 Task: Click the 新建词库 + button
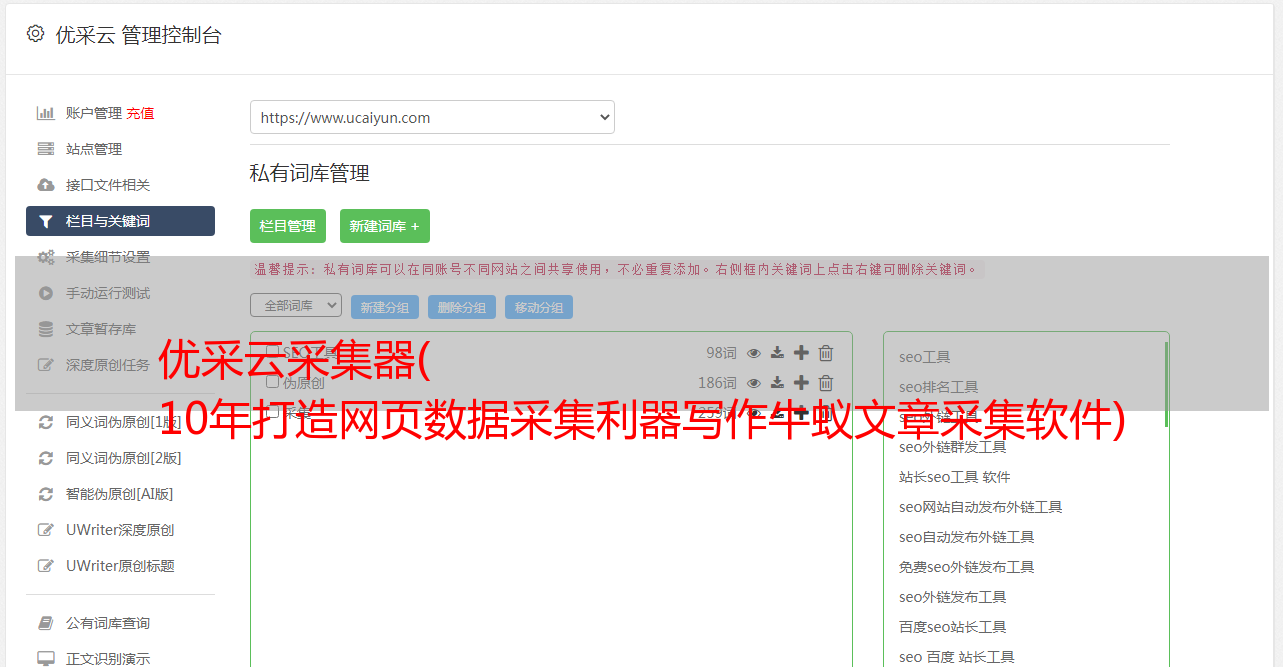[385, 226]
